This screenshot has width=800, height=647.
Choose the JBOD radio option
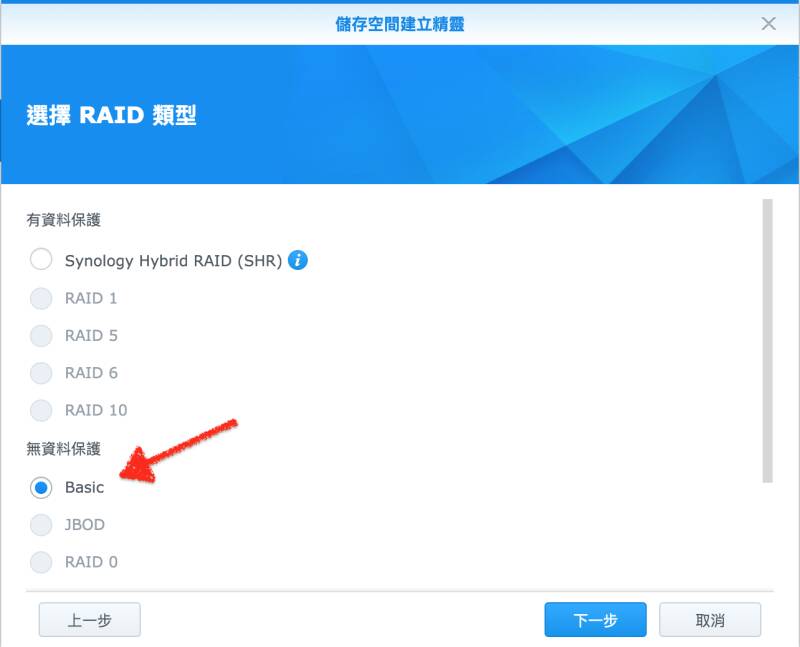click(x=41, y=525)
